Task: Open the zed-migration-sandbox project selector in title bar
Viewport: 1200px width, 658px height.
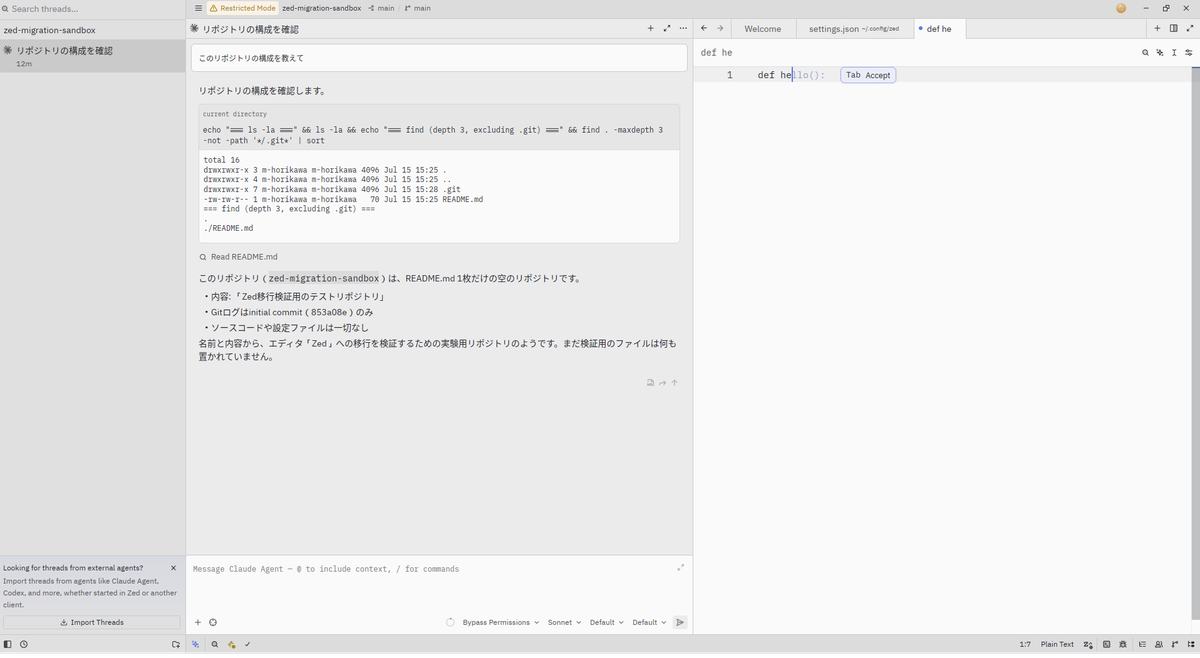Action: (x=321, y=8)
